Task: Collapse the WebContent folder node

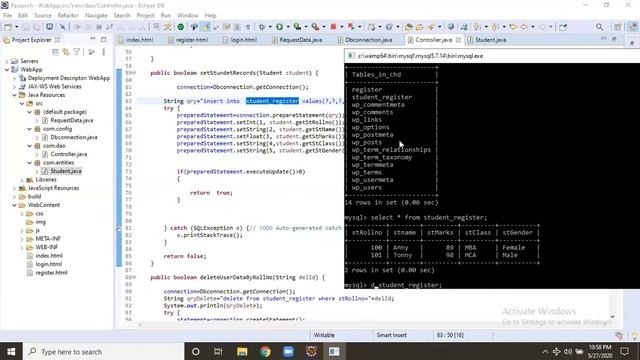Action: (x=14, y=205)
